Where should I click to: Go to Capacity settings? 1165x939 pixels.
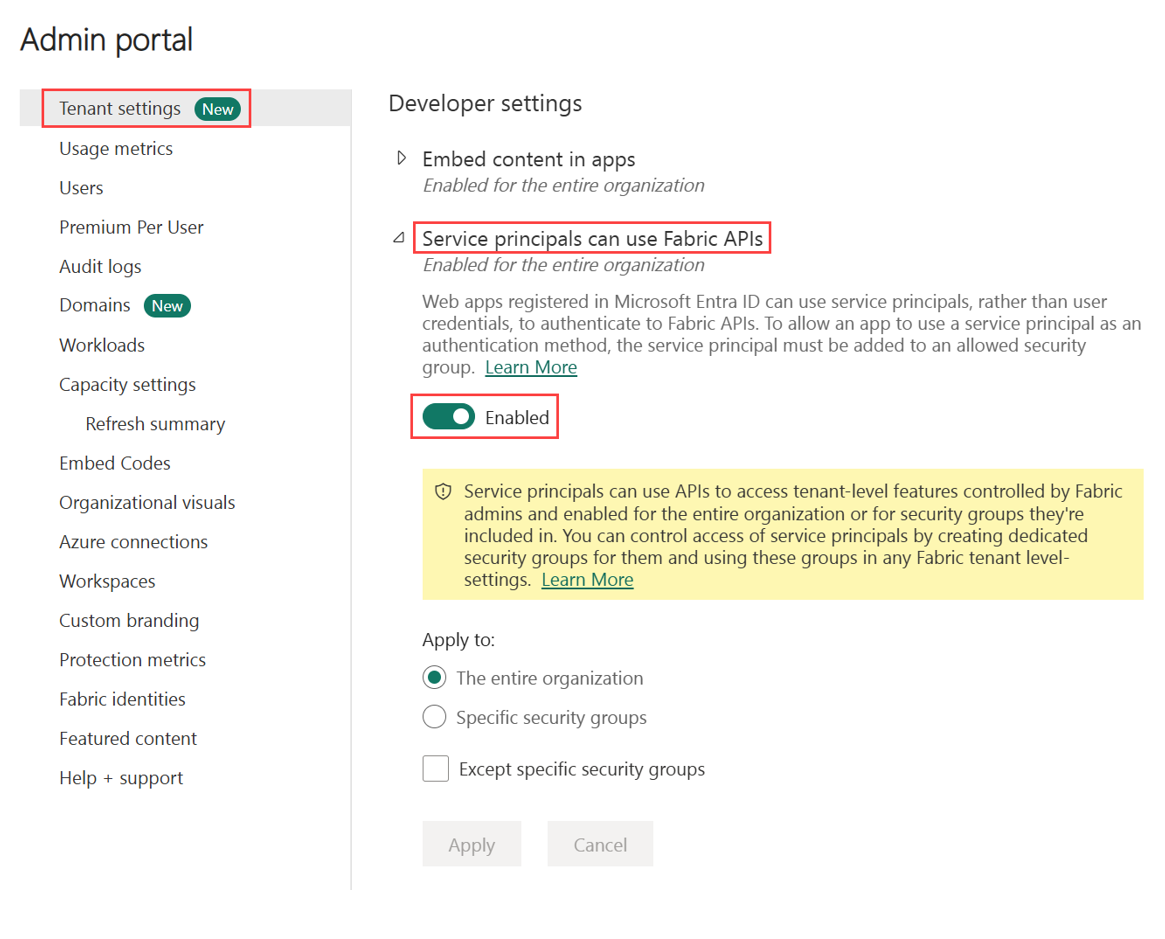pos(127,384)
